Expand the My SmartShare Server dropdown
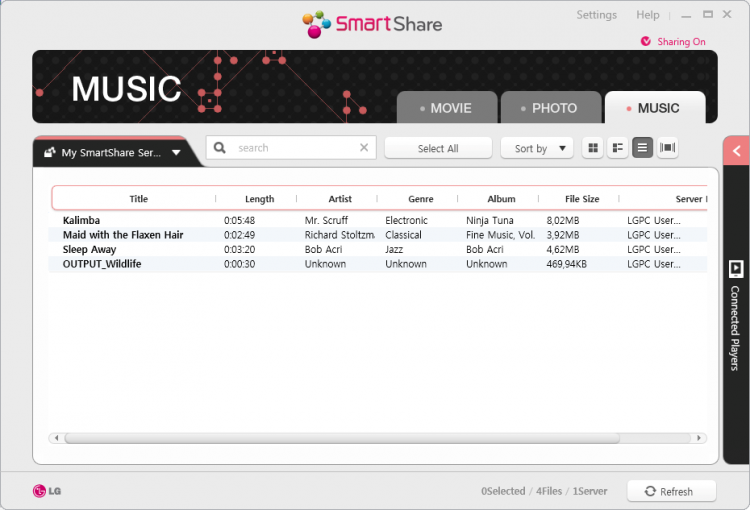Image resolution: width=750 pixels, height=510 pixels. point(176,153)
